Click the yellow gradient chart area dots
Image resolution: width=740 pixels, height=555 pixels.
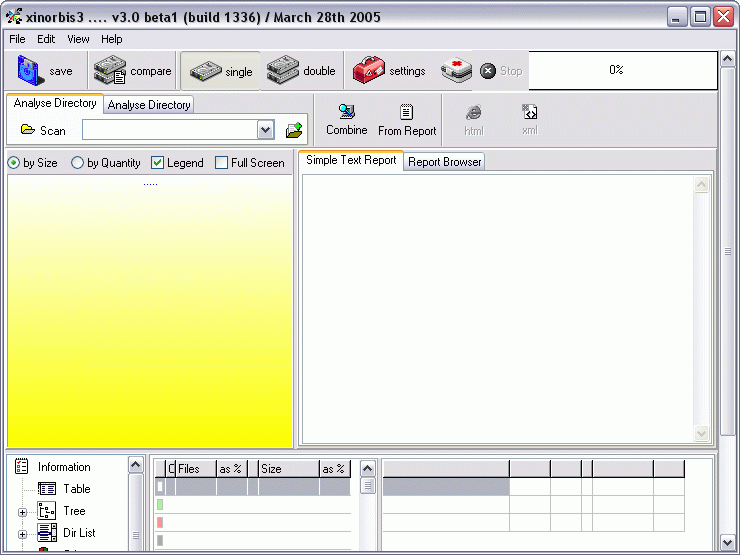coord(150,184)
